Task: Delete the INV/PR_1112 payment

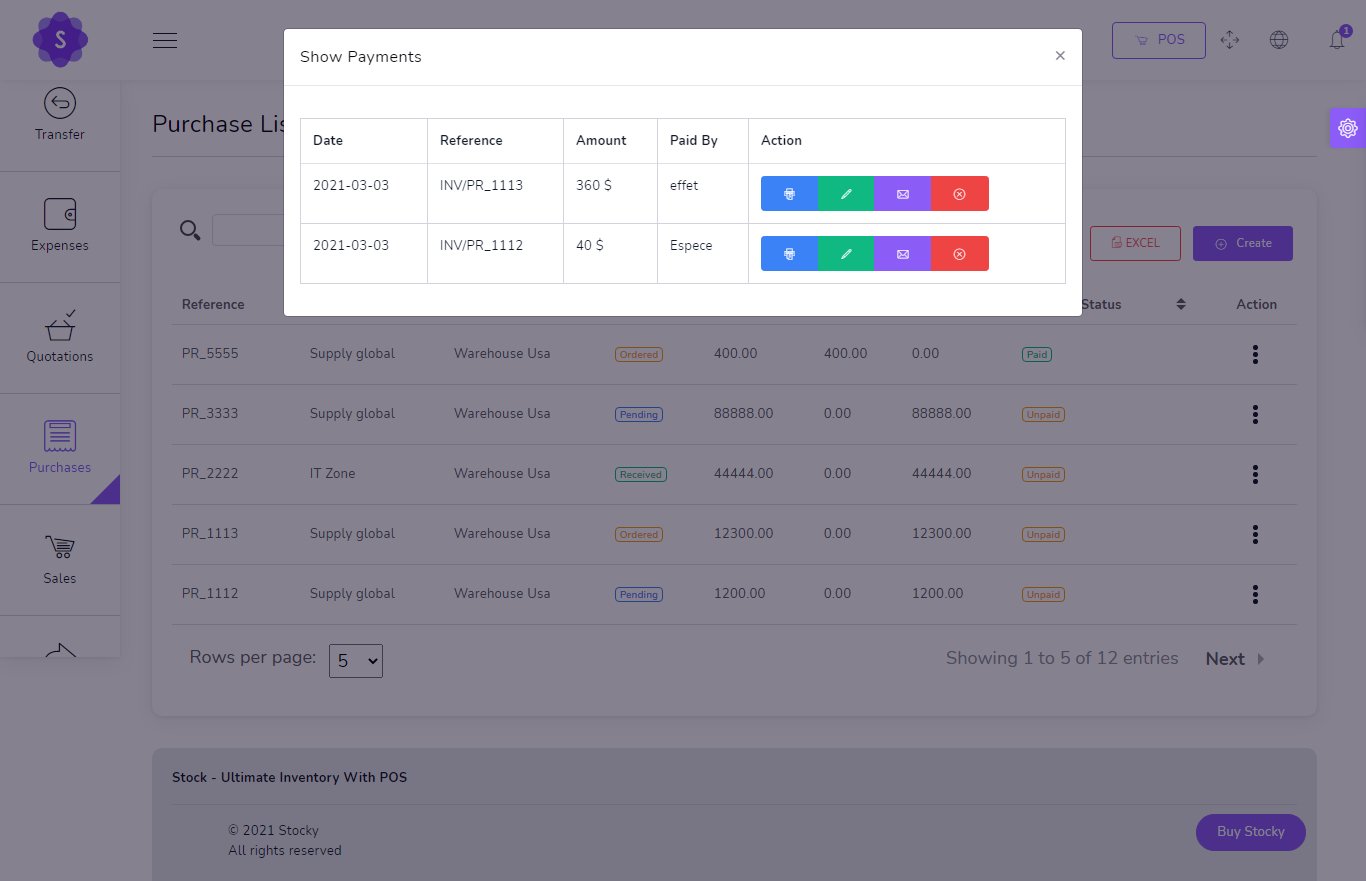Action: [x=960, y=254]
